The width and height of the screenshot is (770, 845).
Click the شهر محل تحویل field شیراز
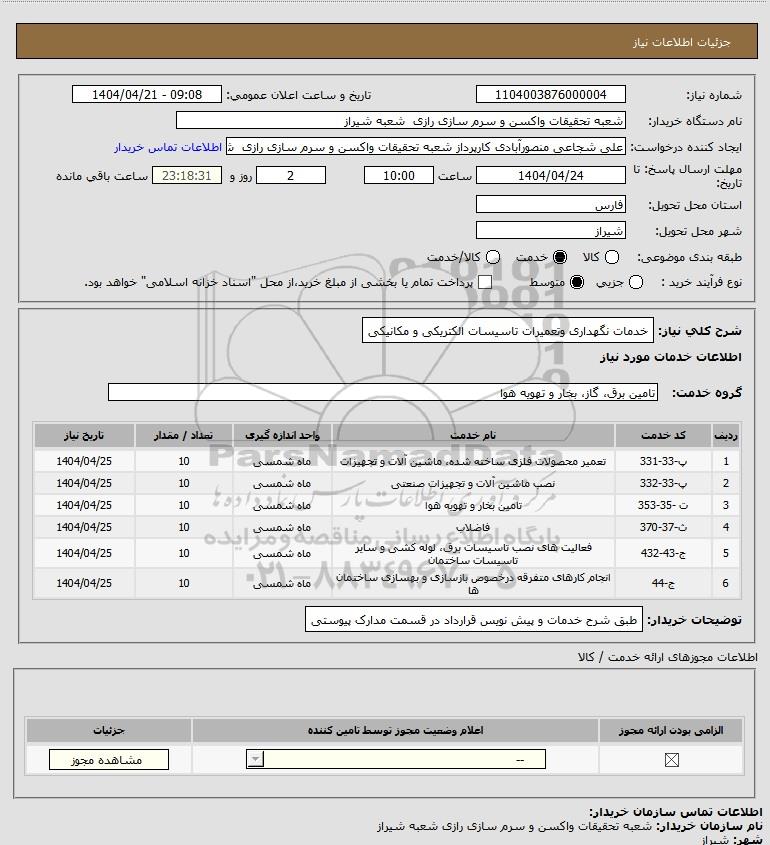pyautogui.click(x=551, y=231)
